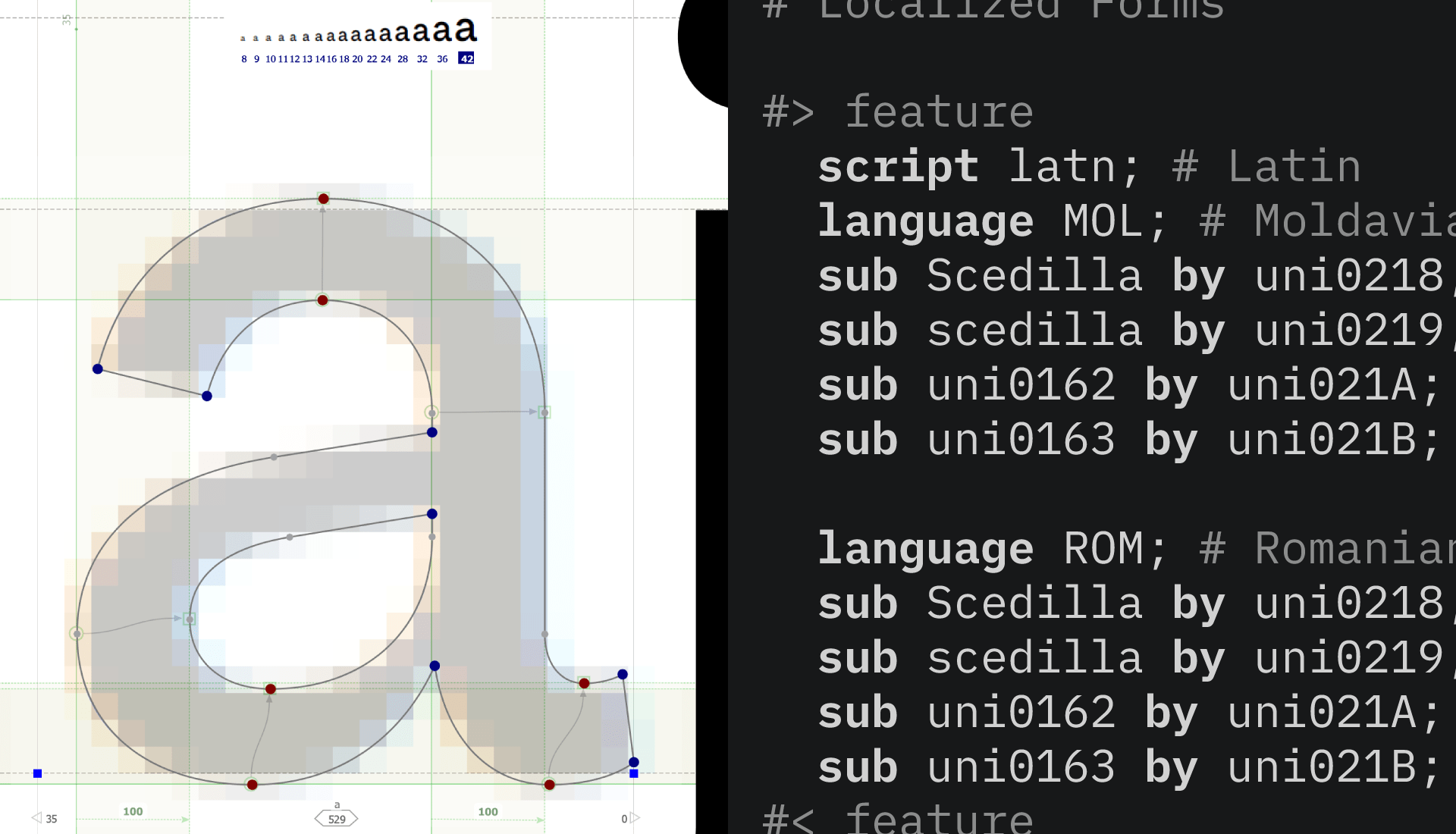Click the '#< feature' closing line
Viewport: 1456px width, 834px height.
click(x=898, y=819)
